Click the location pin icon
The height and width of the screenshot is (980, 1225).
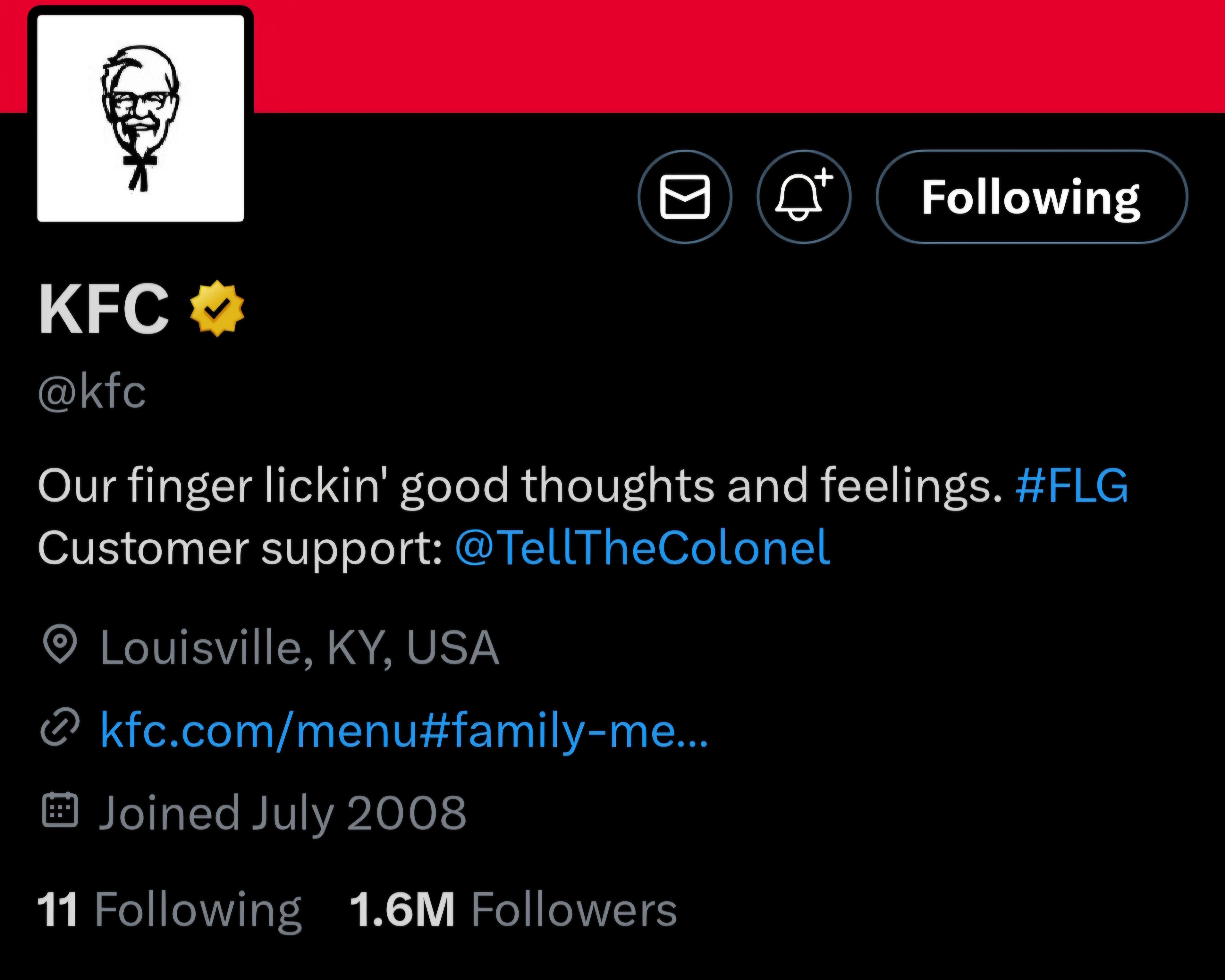[60, 644]
